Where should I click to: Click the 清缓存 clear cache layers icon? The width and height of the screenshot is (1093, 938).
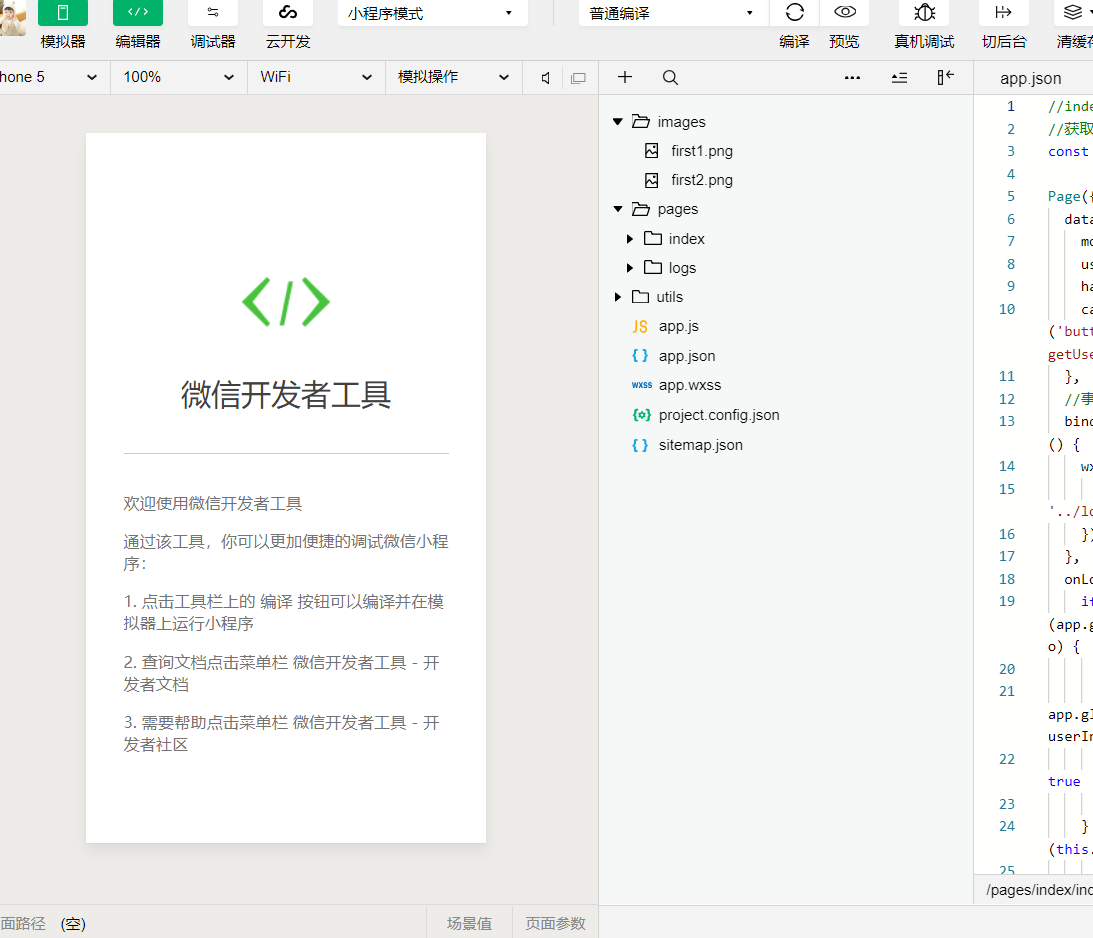click(1073, 13)
